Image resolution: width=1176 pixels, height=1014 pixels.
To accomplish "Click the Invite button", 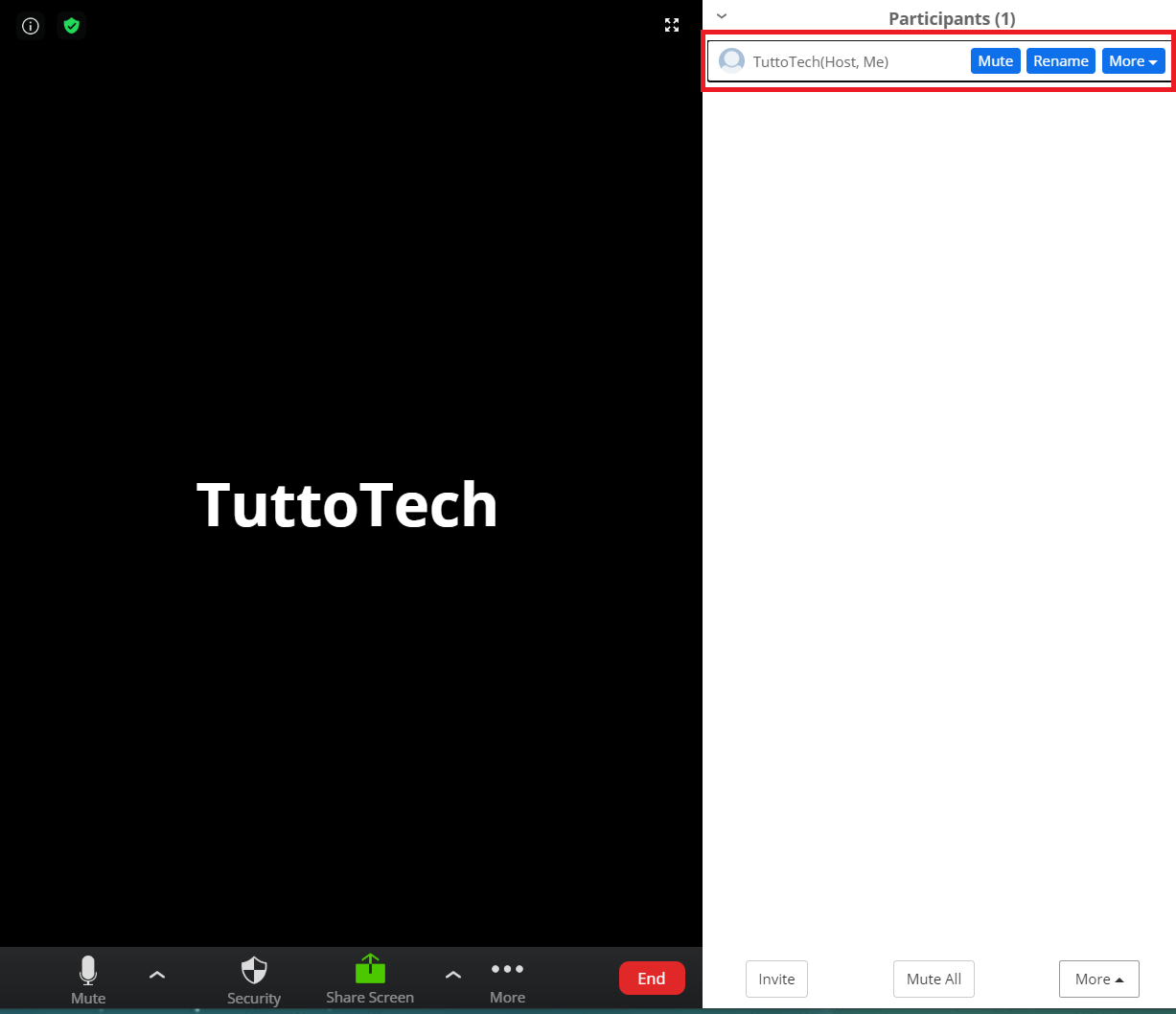I will pos(776,979).
